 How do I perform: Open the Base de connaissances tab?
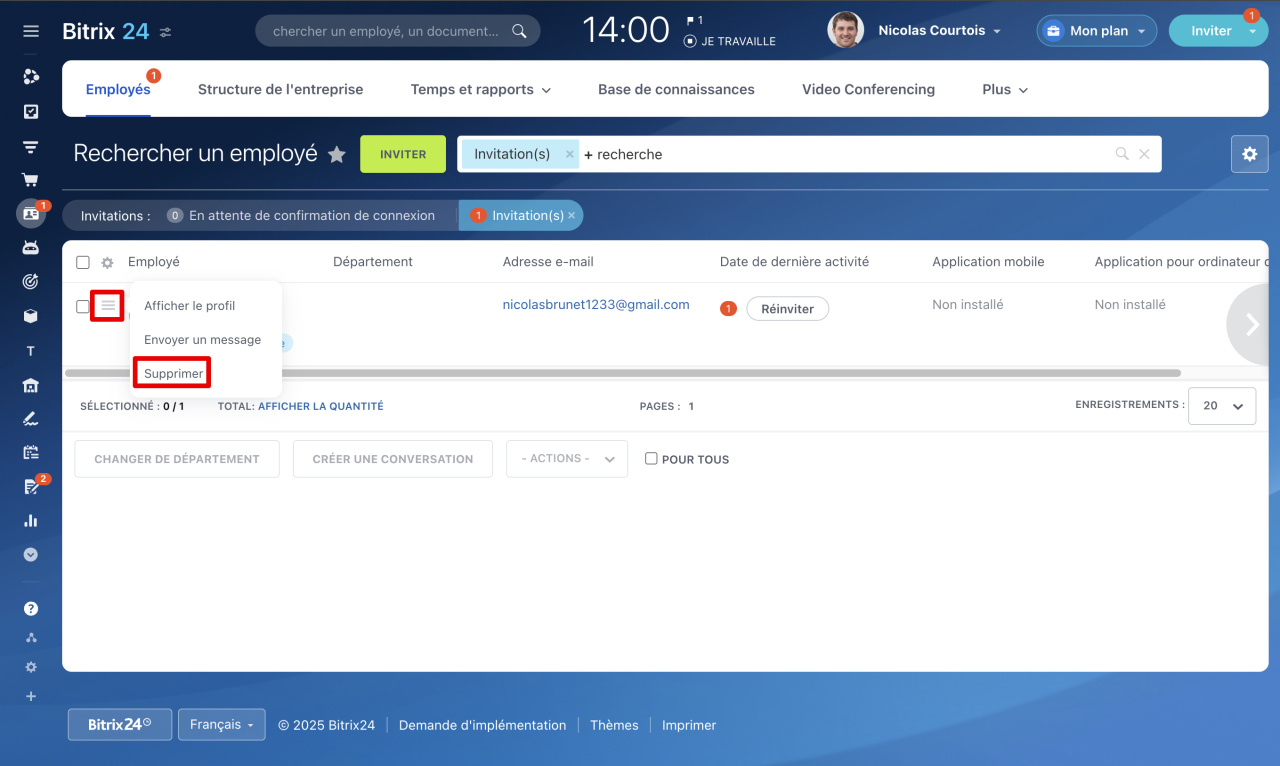[x=676, y=89]
